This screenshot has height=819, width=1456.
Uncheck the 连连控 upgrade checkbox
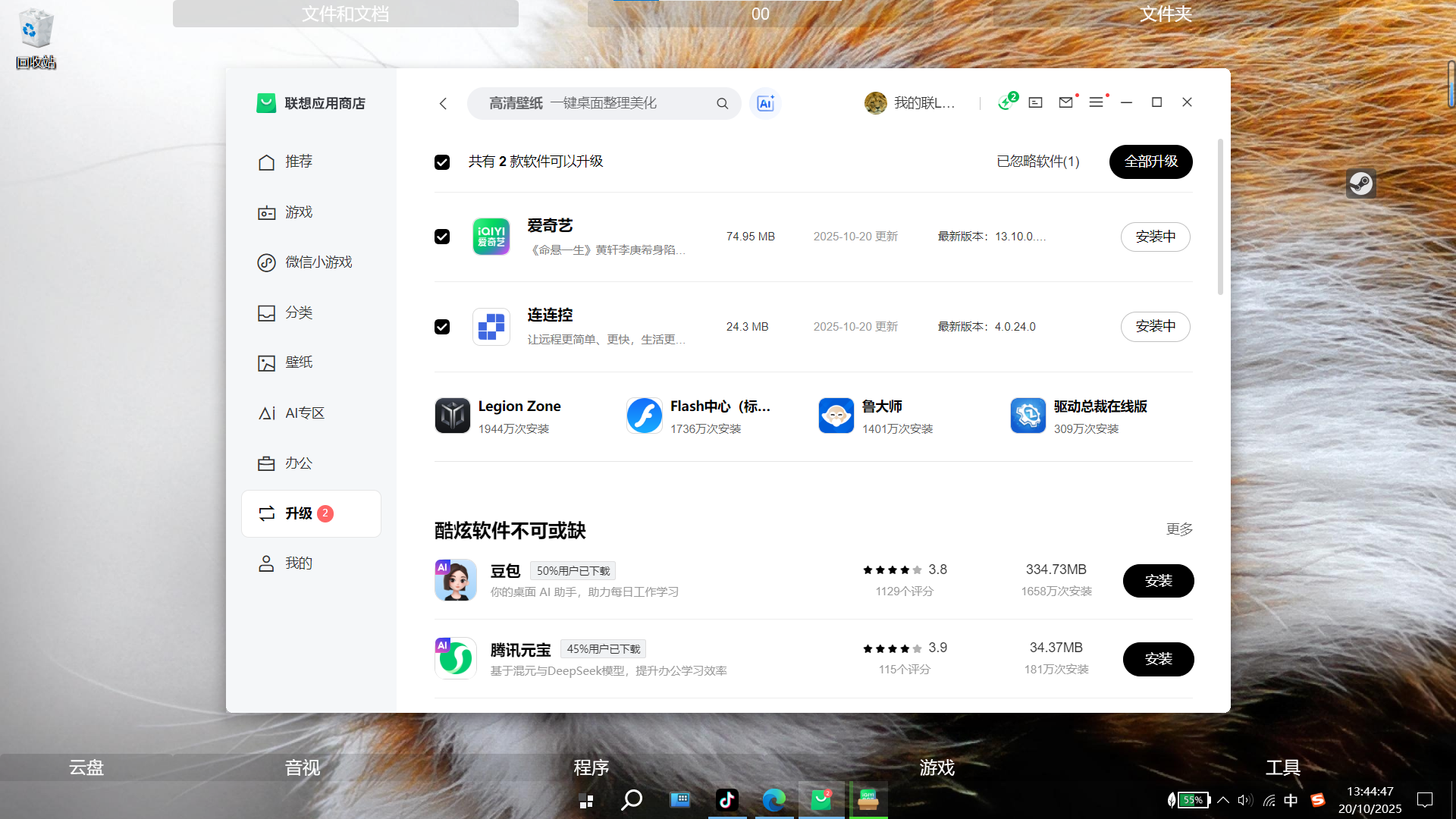click(x=442, y=327)
